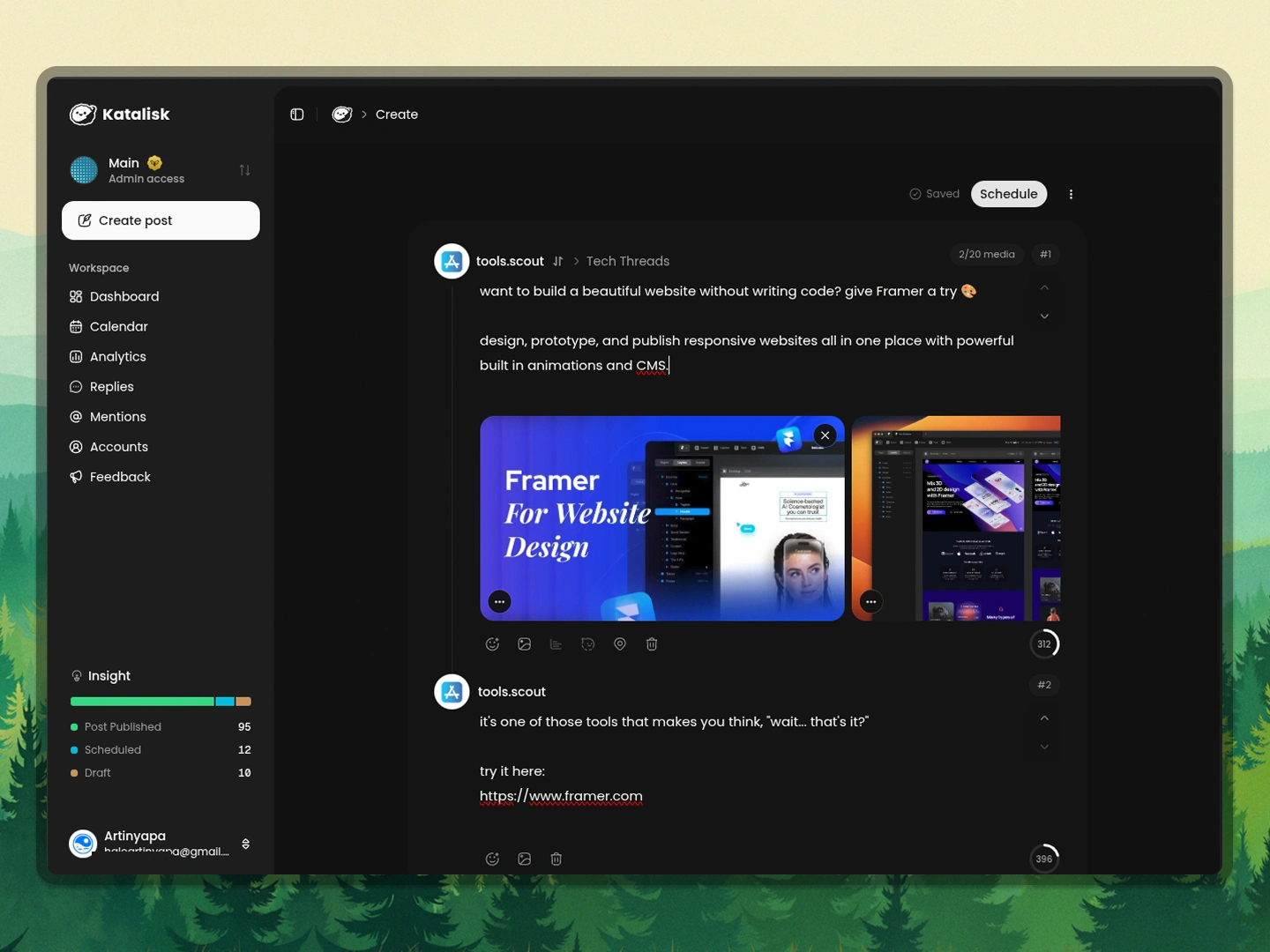Click the Create post button

161,220
